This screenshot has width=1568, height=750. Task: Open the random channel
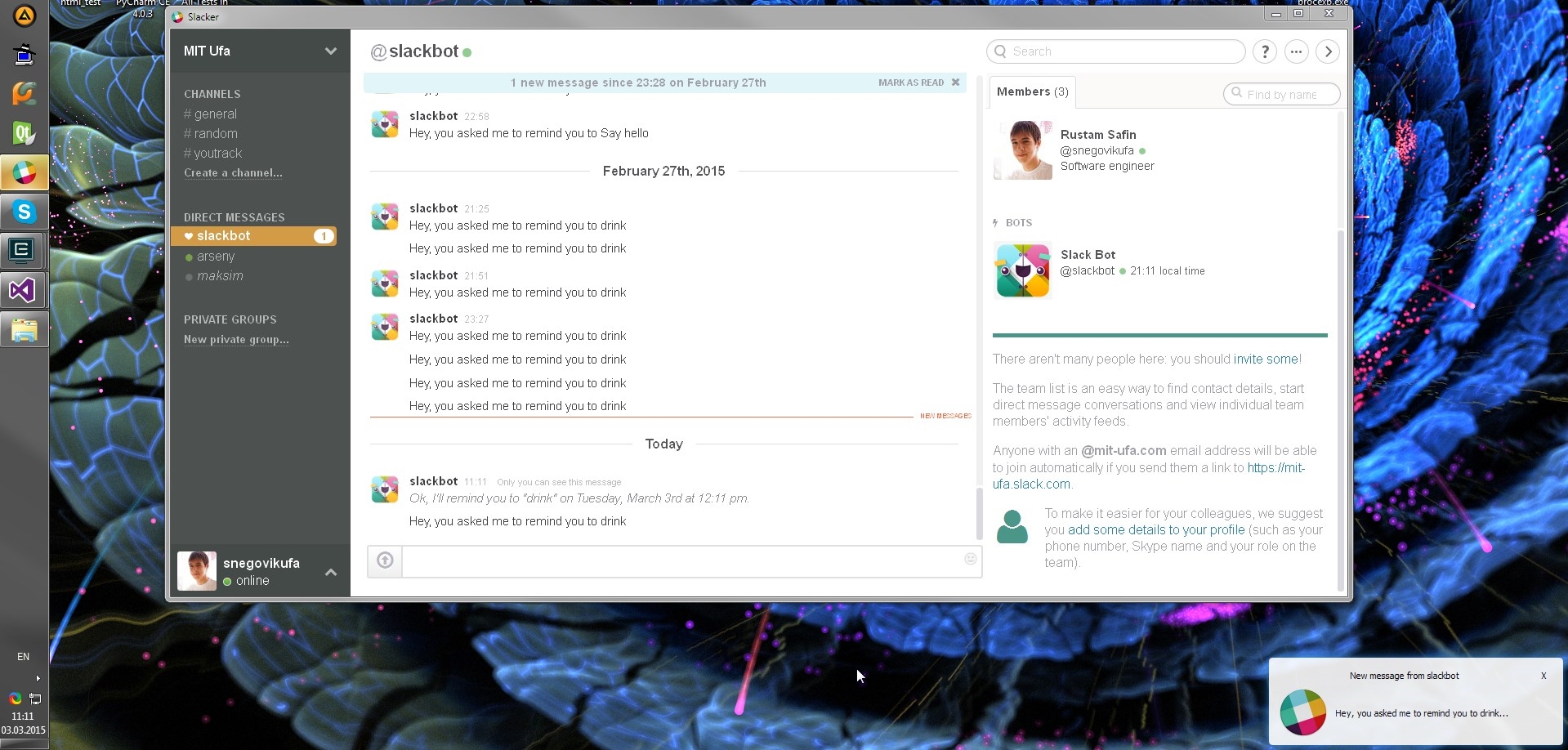pos(211,134)
